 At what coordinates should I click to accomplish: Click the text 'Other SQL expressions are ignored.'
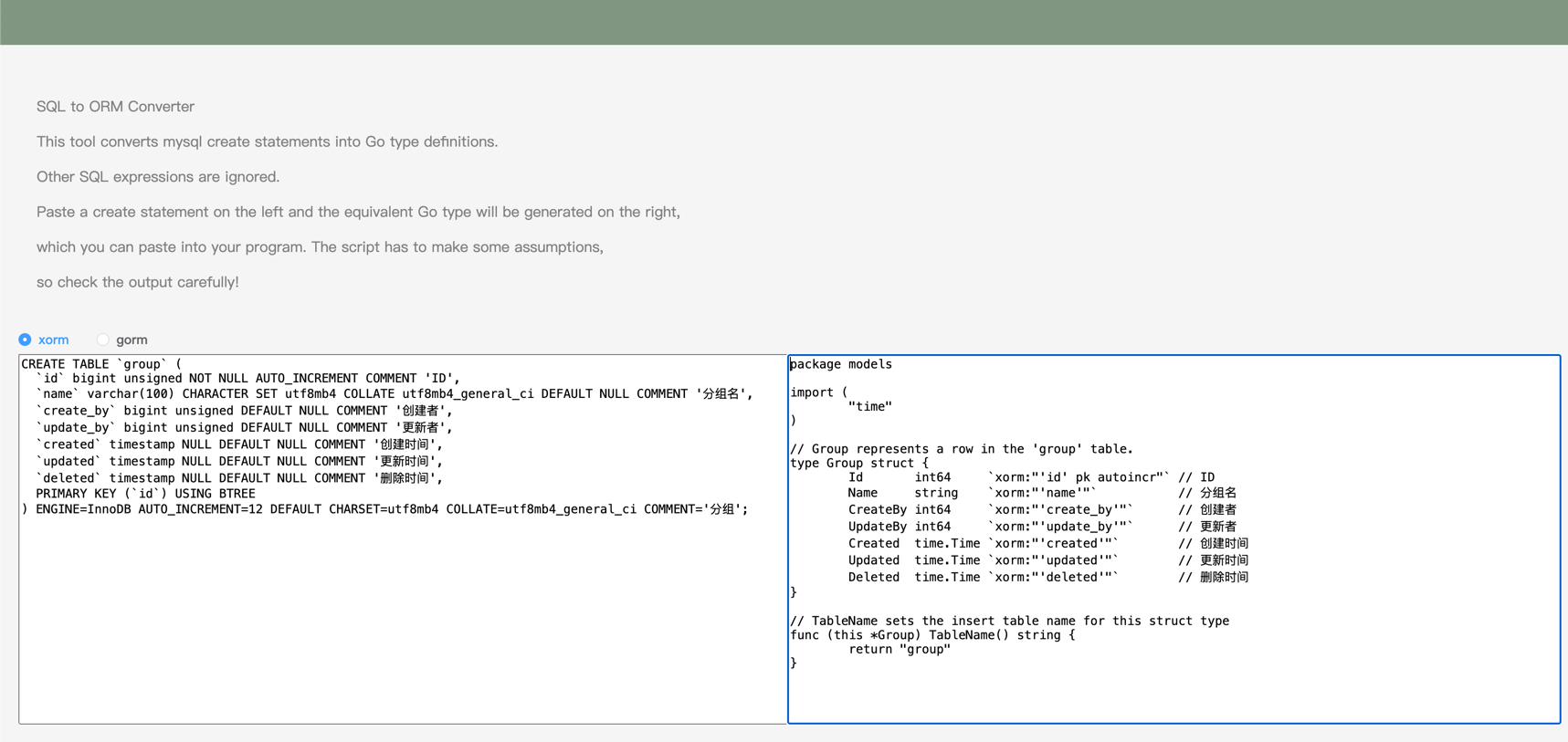click(x=158, y=177)
